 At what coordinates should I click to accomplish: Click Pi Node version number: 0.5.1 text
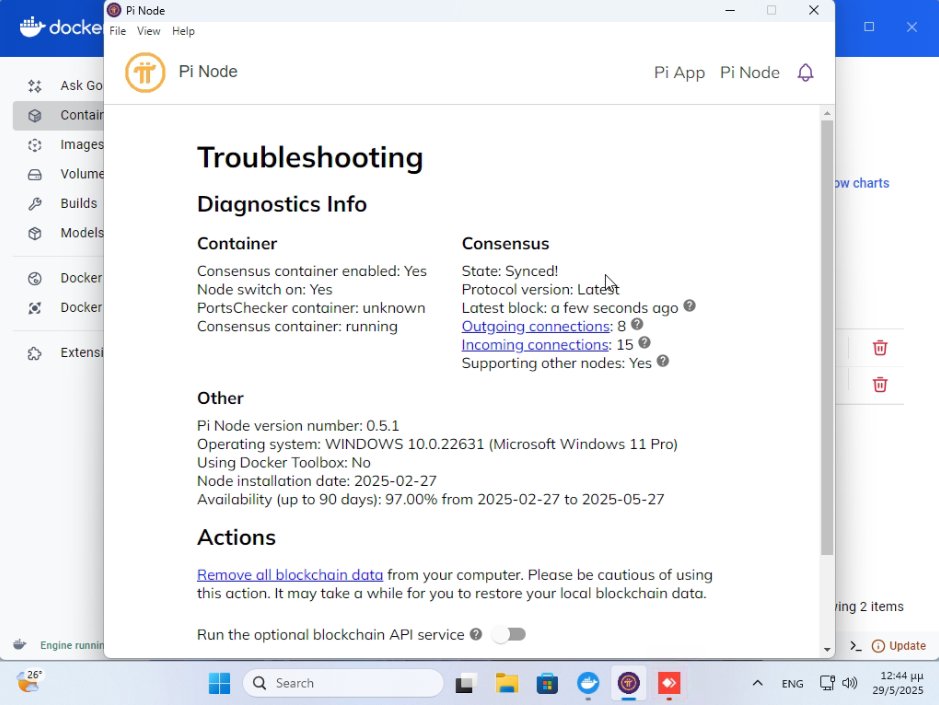click(x=298, y=426)
